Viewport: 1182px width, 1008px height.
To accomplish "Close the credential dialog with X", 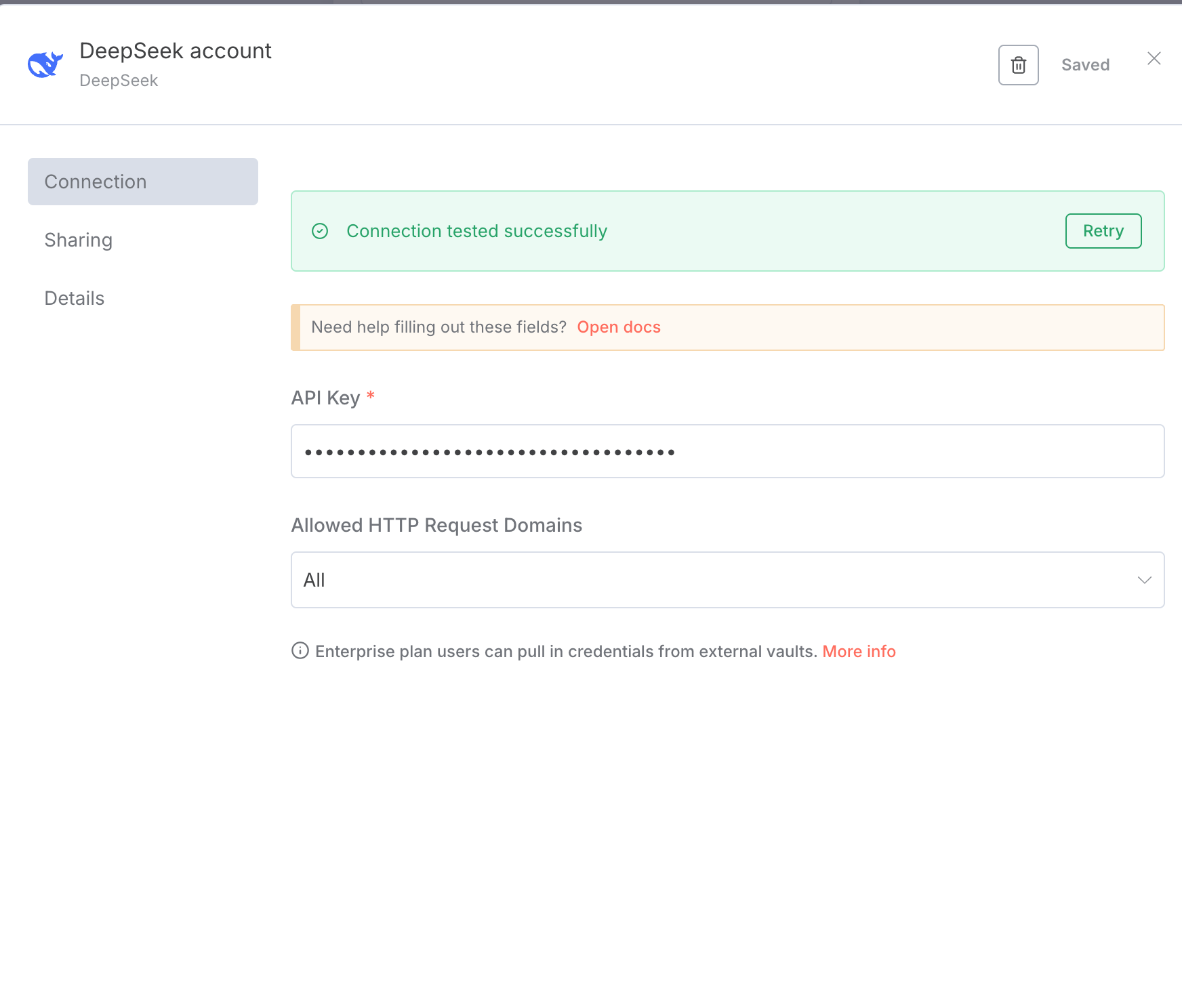I will (x=1154, y=59).
